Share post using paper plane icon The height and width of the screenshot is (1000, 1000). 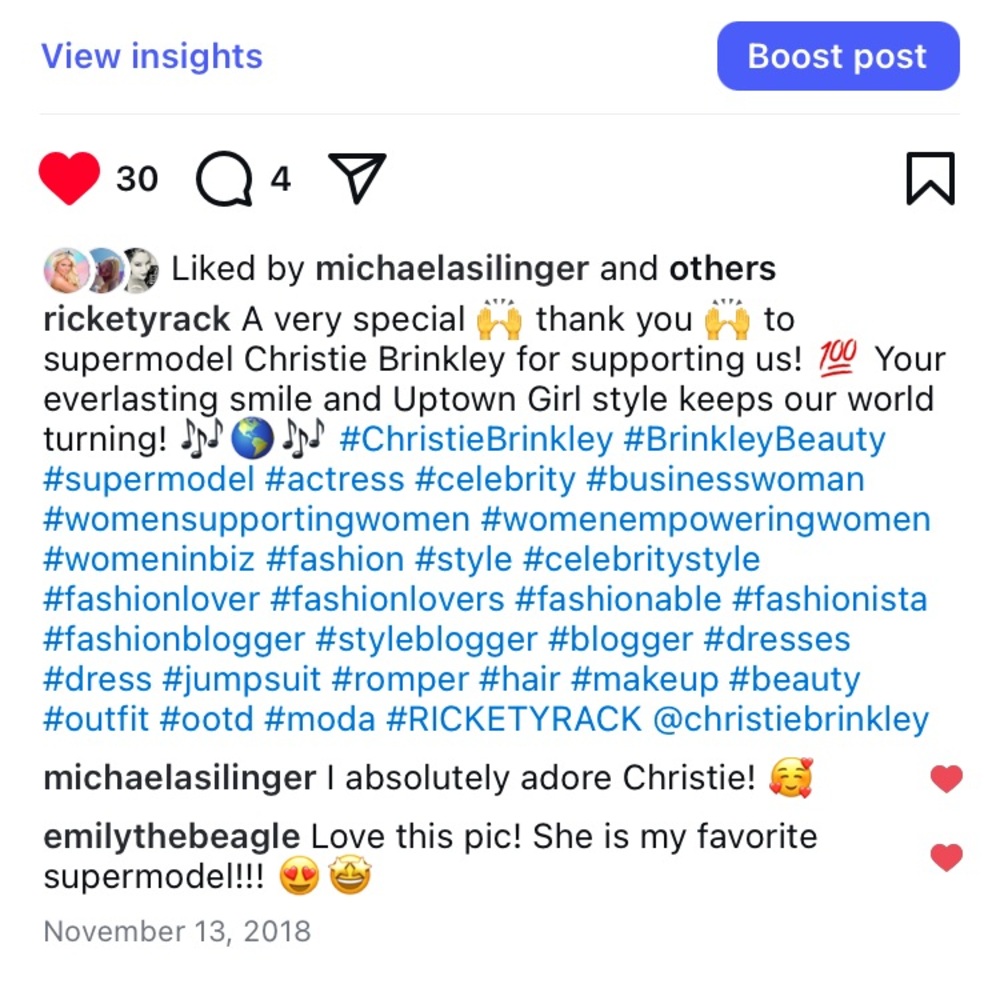click(357, 179)
